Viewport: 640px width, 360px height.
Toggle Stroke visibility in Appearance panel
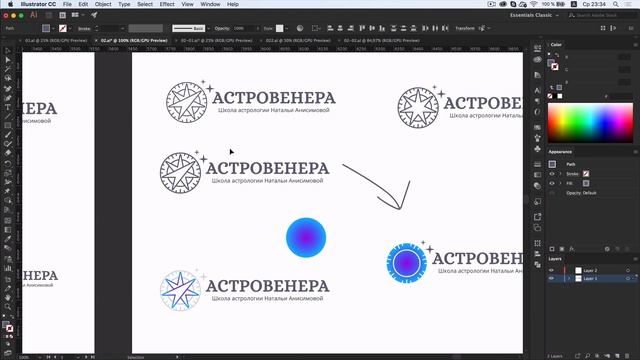point(552,174)
